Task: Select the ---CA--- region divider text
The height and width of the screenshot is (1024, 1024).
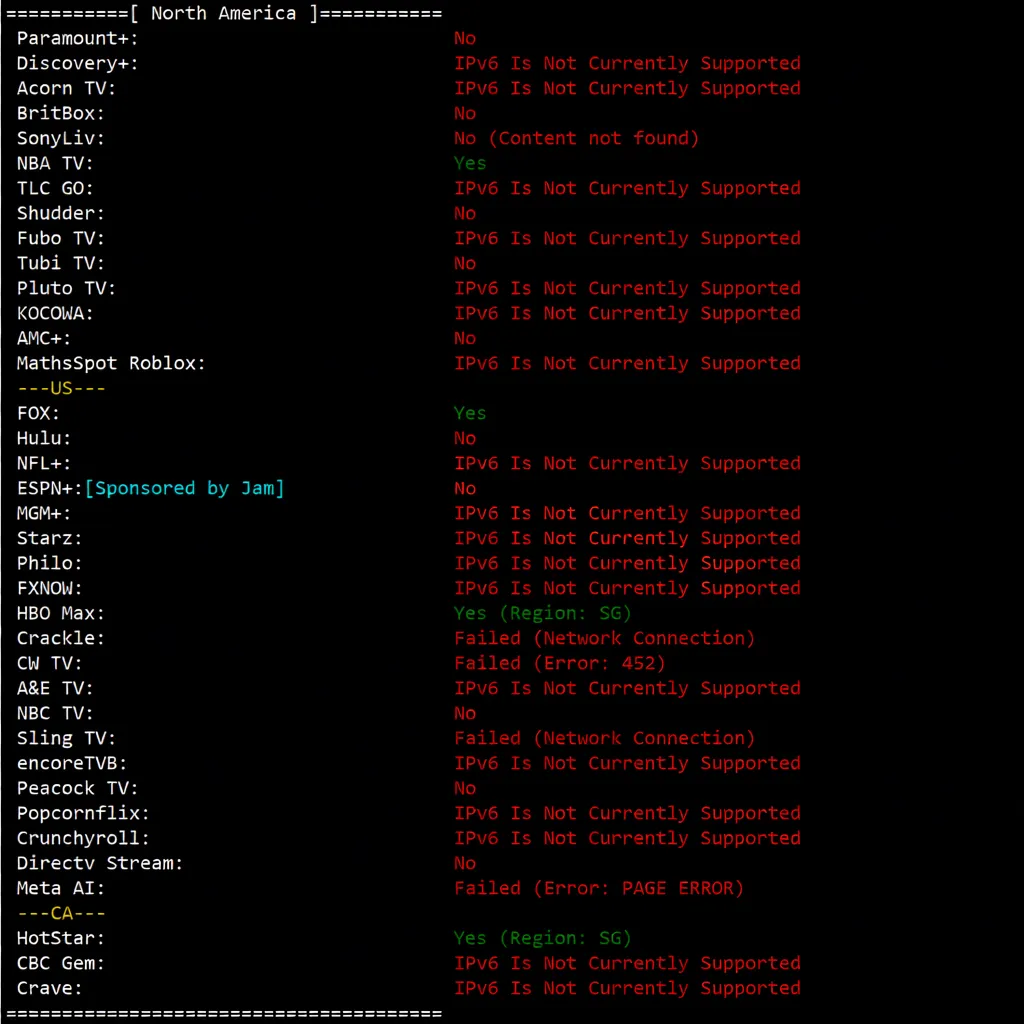Action: click(61, 913)
